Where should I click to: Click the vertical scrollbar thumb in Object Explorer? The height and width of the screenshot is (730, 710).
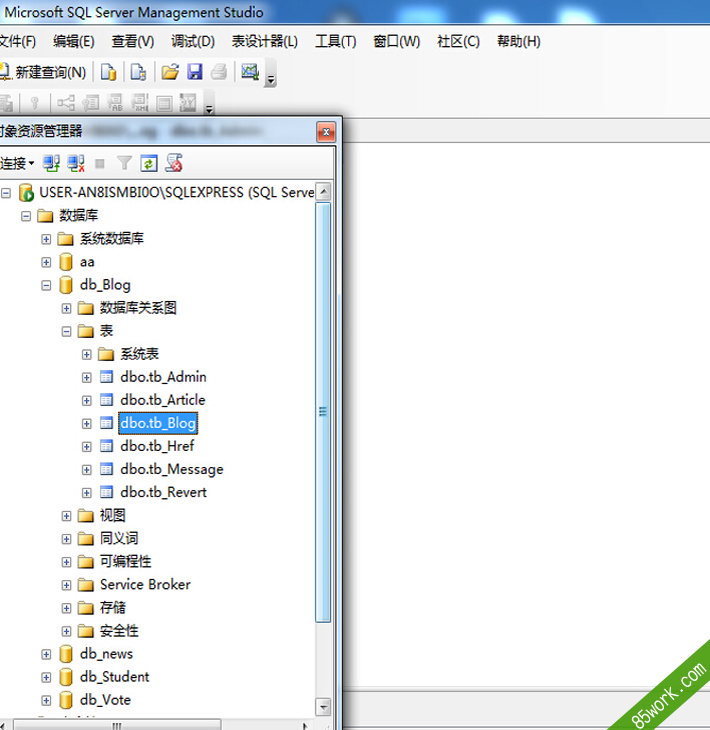pos(323,412)
